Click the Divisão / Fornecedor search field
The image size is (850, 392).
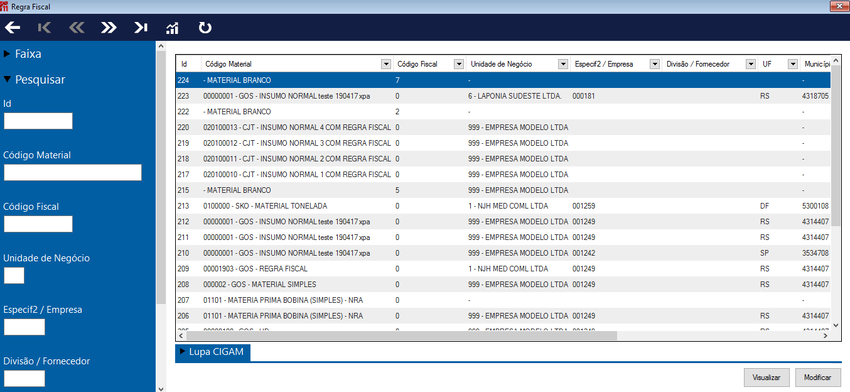24,378
